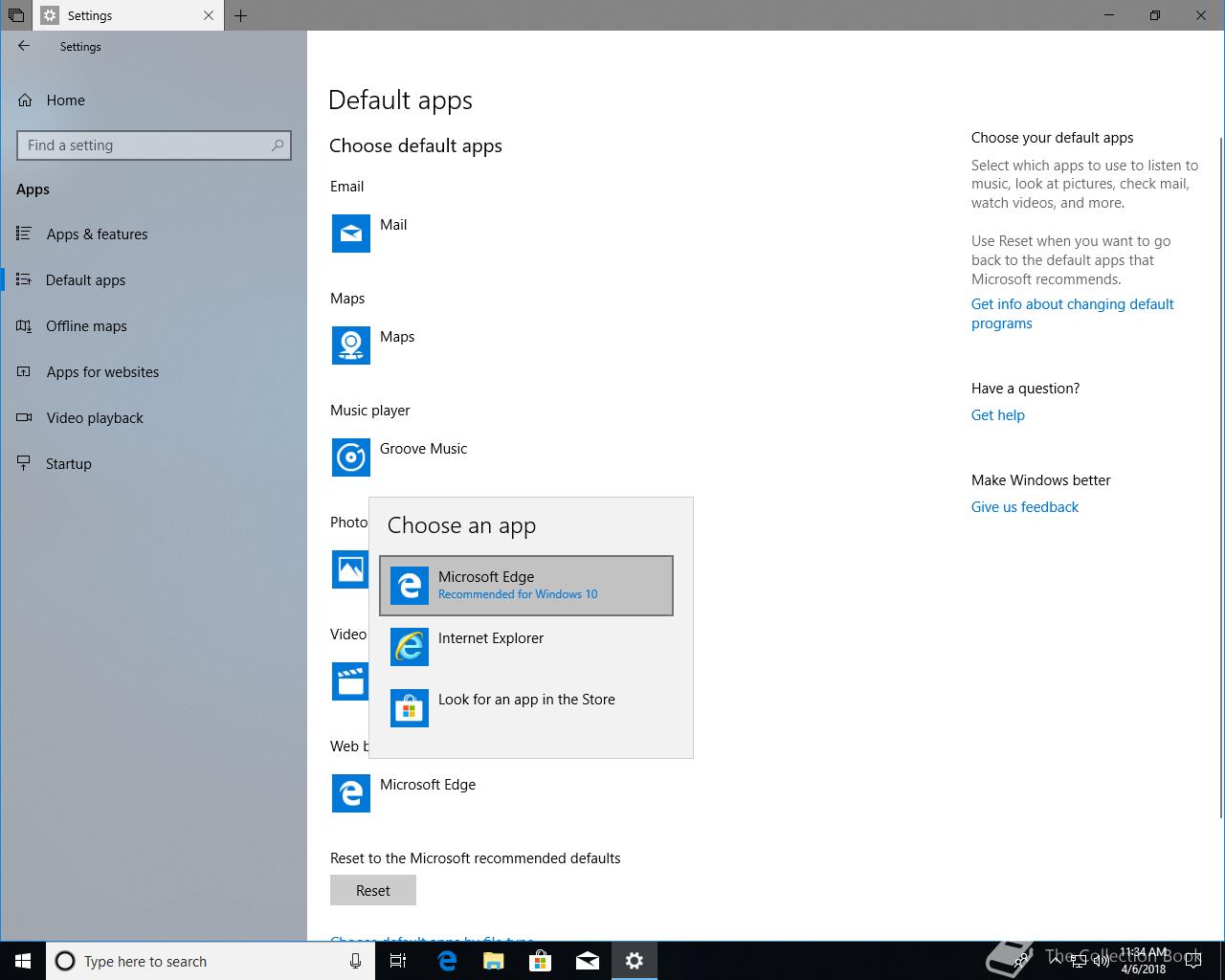Close the Settings tab

pos(209,15)
